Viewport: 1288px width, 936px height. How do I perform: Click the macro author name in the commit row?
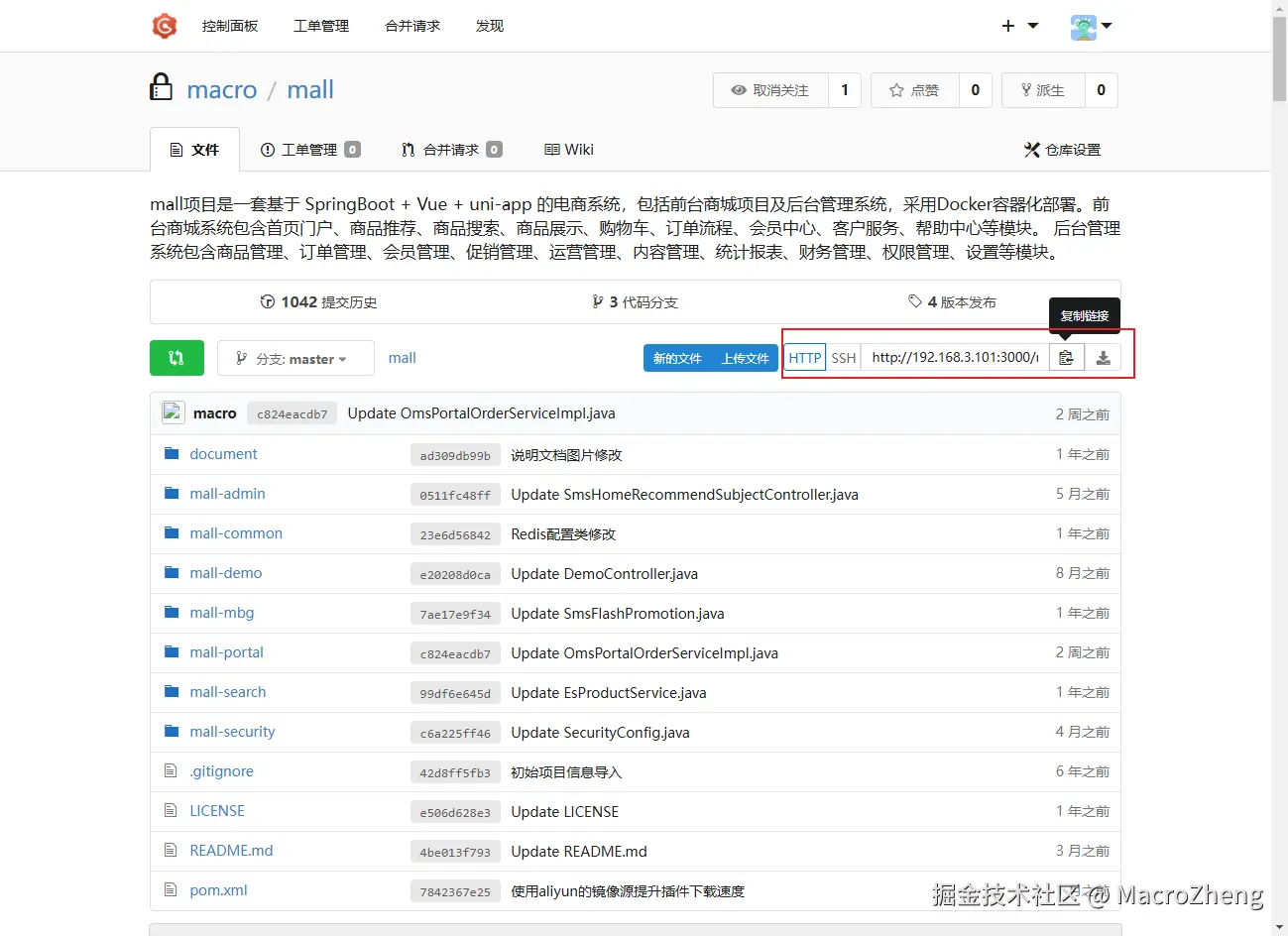tap(215, 413)
